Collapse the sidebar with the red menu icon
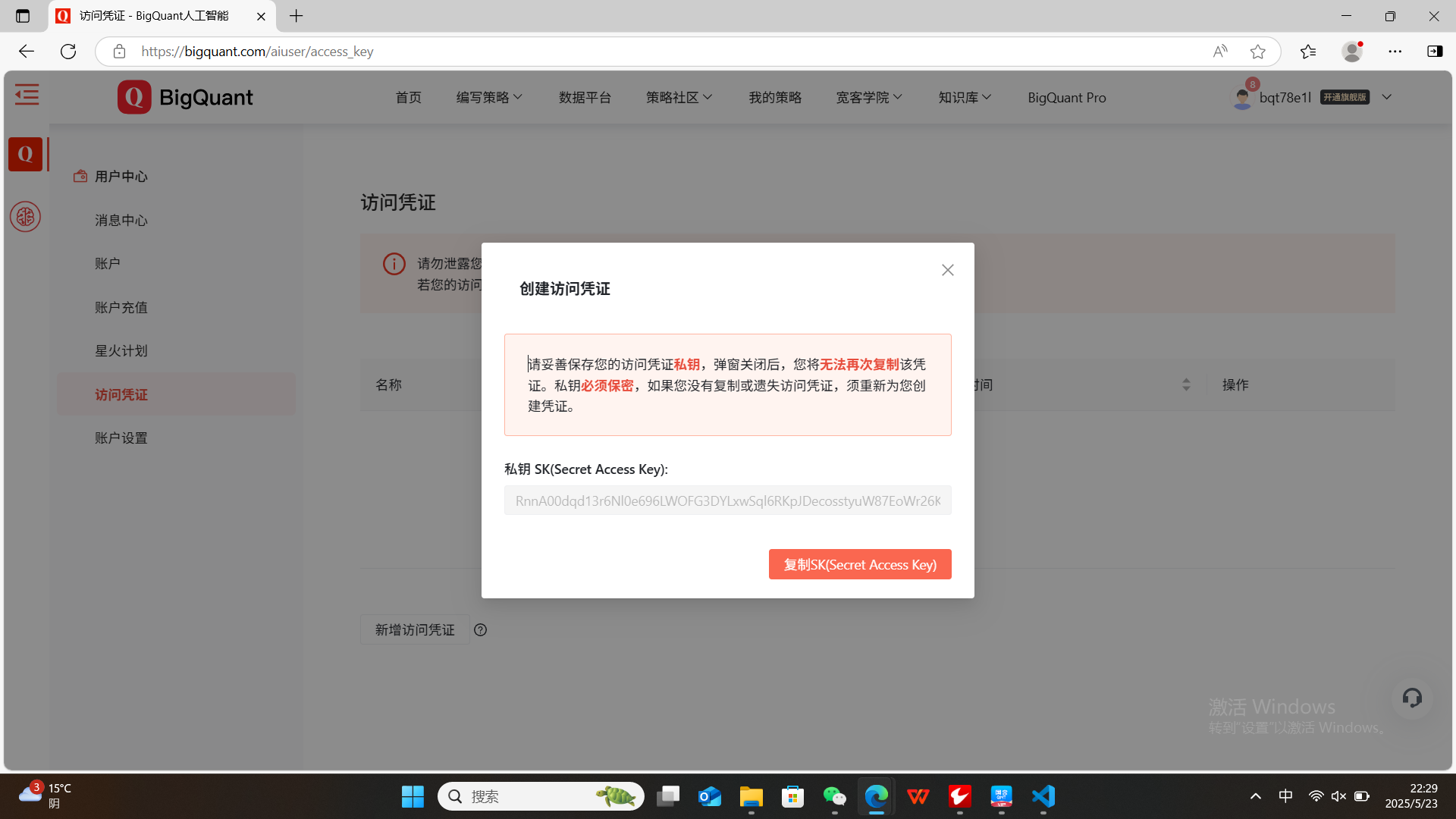The height and width of the screenshot is (819, 1456). [x=27, y=95]
